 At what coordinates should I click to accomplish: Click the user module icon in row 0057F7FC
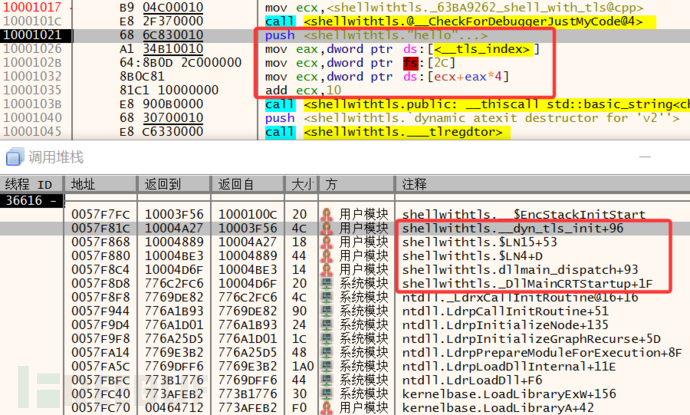pos(327,214)
